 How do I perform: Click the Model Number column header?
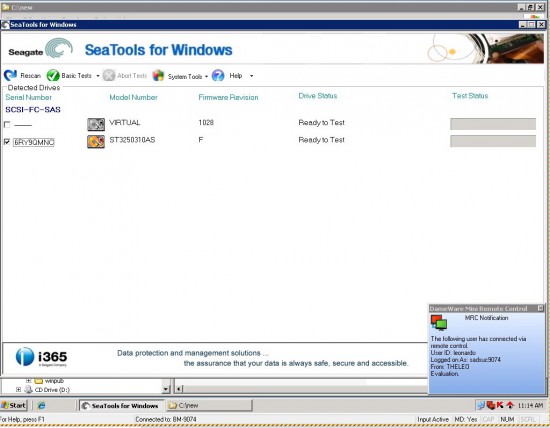pyautogui.click(x=133, y=97)
